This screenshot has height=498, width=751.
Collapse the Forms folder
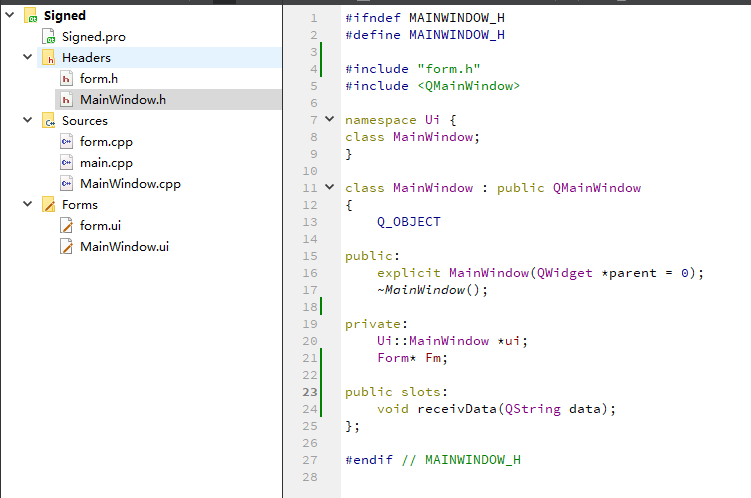(27, 204)
